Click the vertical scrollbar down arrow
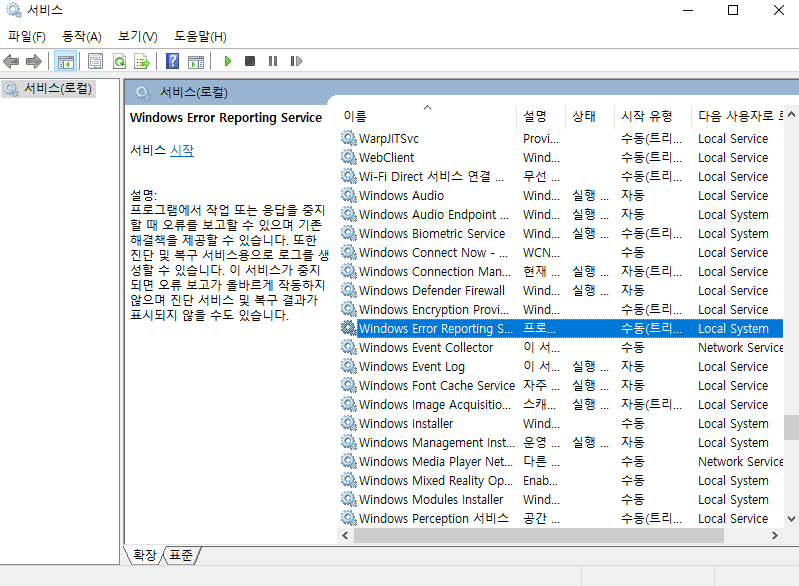Screen dimensions: 799x586 coord(791,519)
